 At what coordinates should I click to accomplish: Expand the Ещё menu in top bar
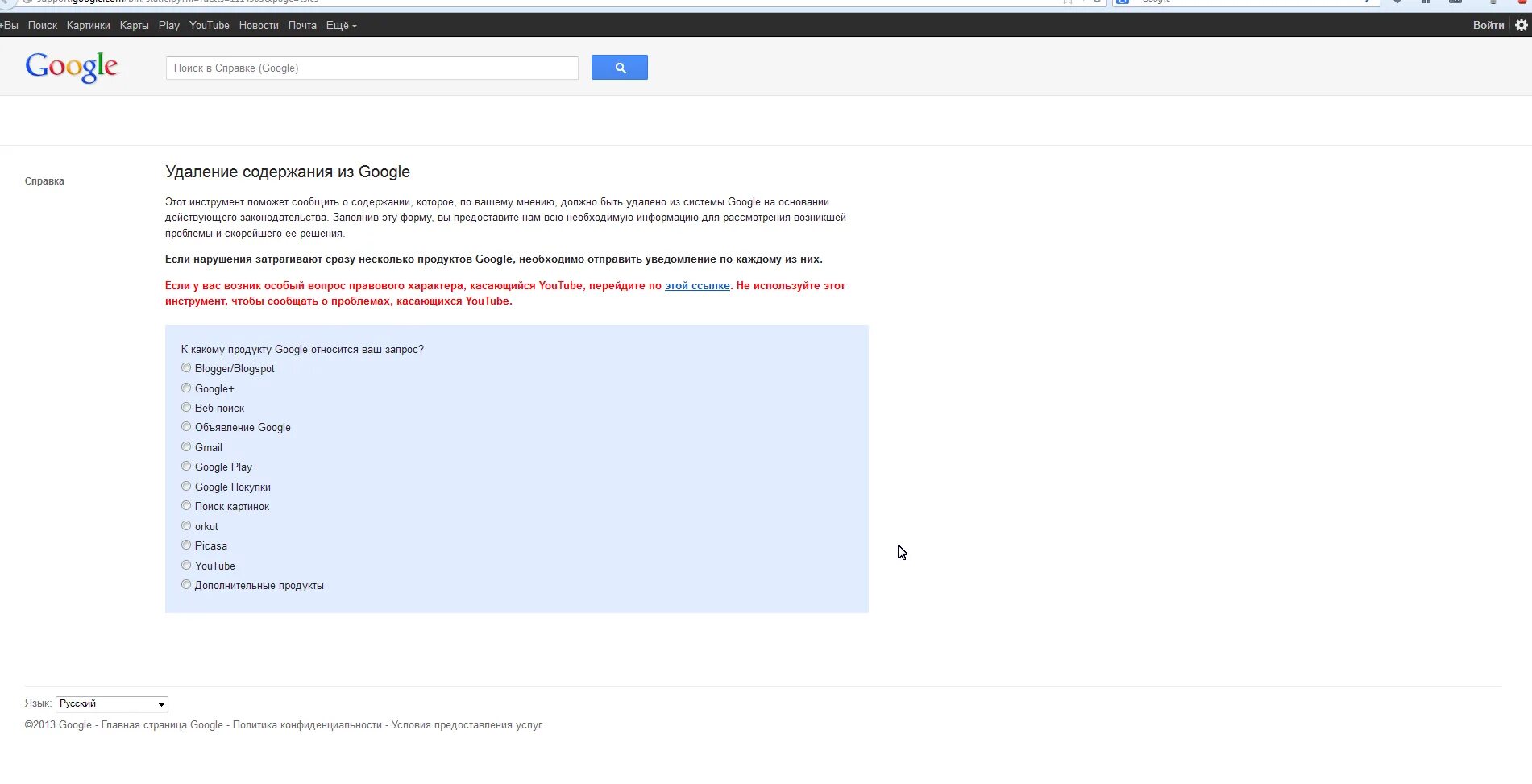click(x=341, y=26)
